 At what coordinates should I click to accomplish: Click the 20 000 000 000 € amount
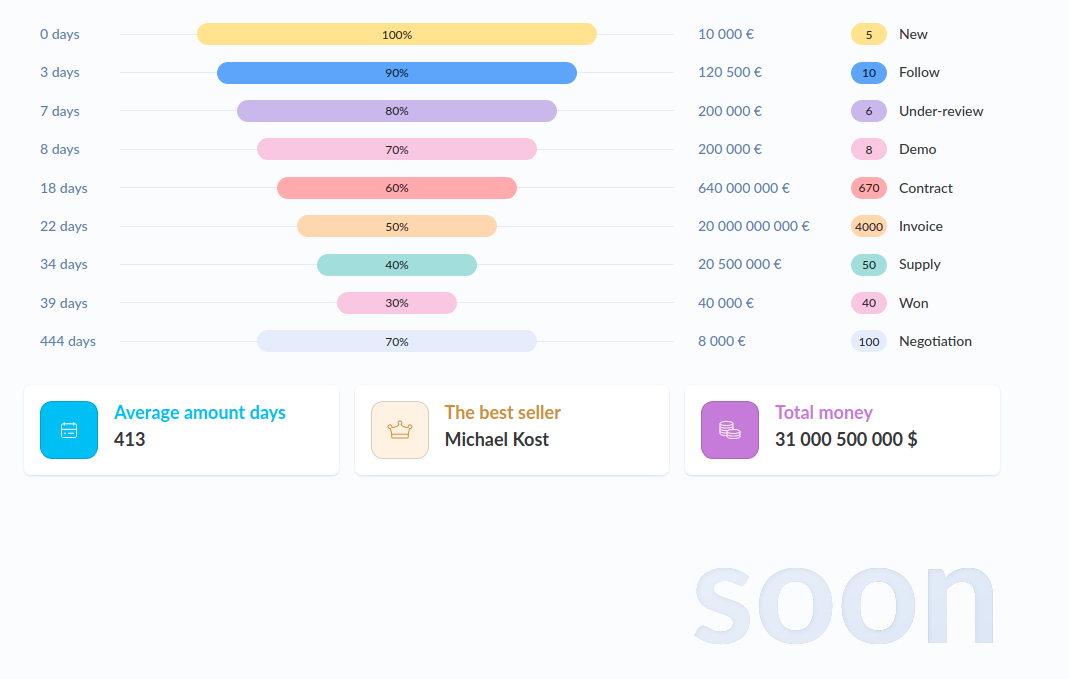point(754,226)
